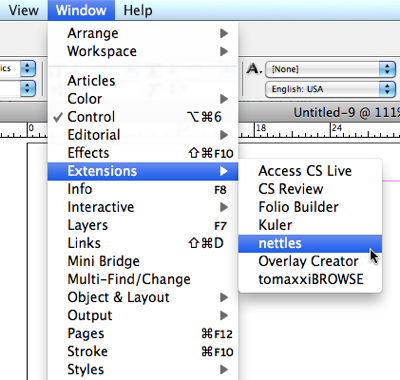Expand the Color submenu
The height and width of the screenshot is (380, 400).
(x=143, y=99)
